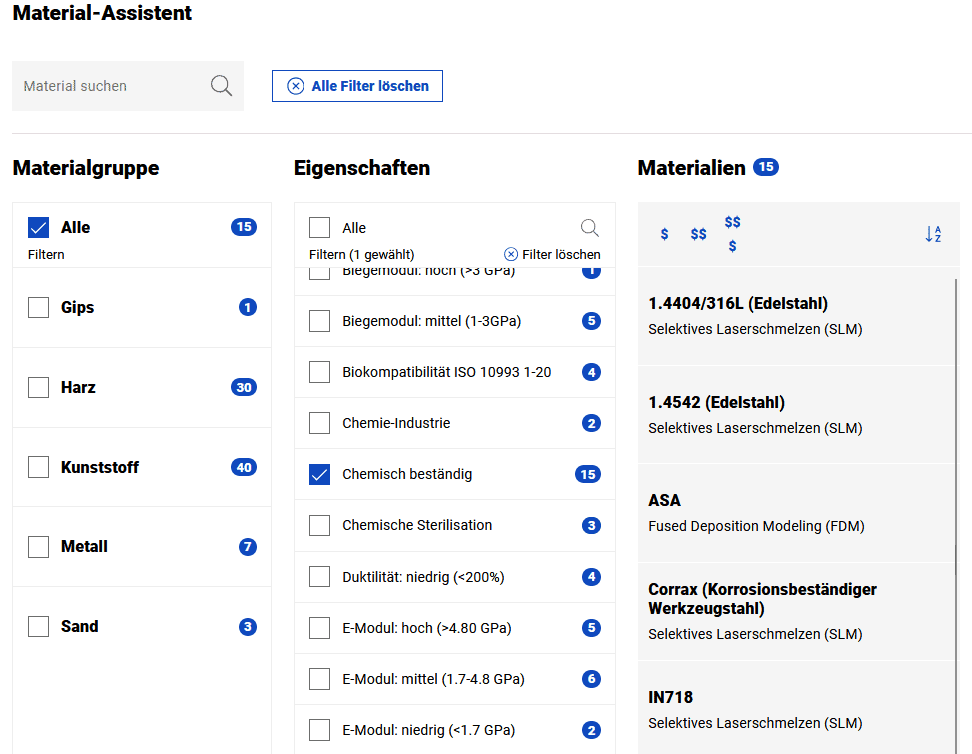Check the Harz material group
Image resolution: width=972 pixels, height=754 pixels.
click(38, 388)
